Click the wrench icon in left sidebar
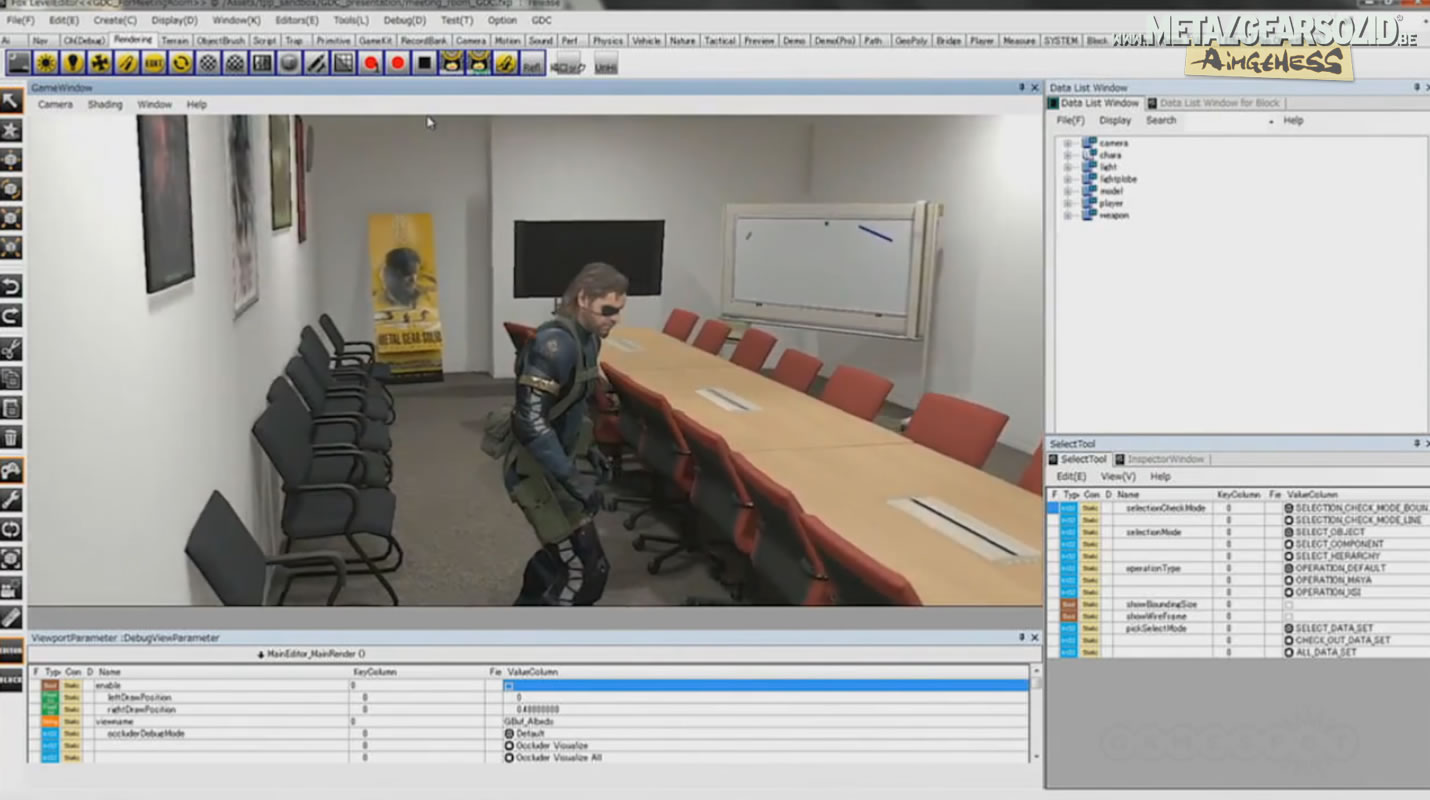The width and height of the screenshot is (1430, 800). click(x=11, y=500)
